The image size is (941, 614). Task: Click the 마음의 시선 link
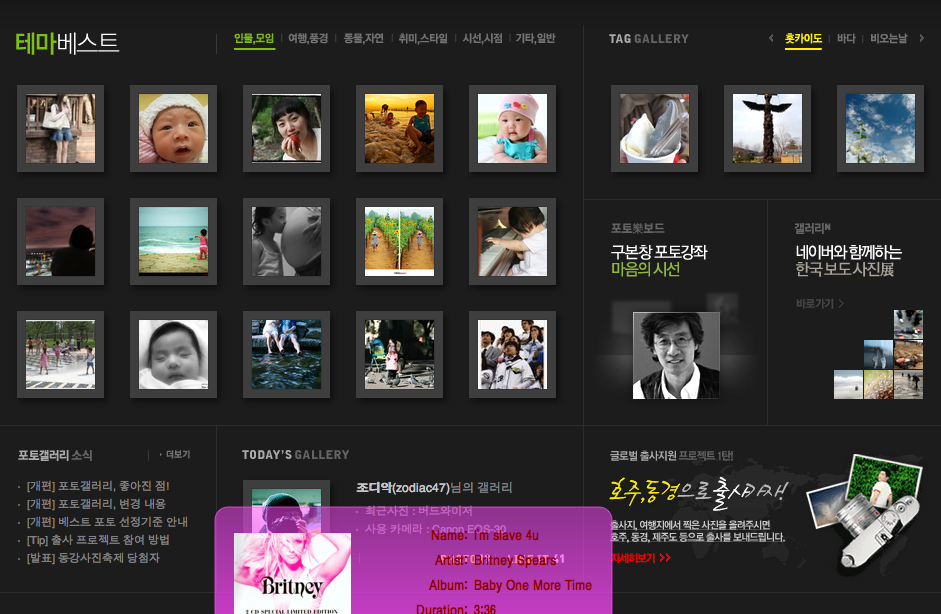pyautogui.click(x=645, y=269)
